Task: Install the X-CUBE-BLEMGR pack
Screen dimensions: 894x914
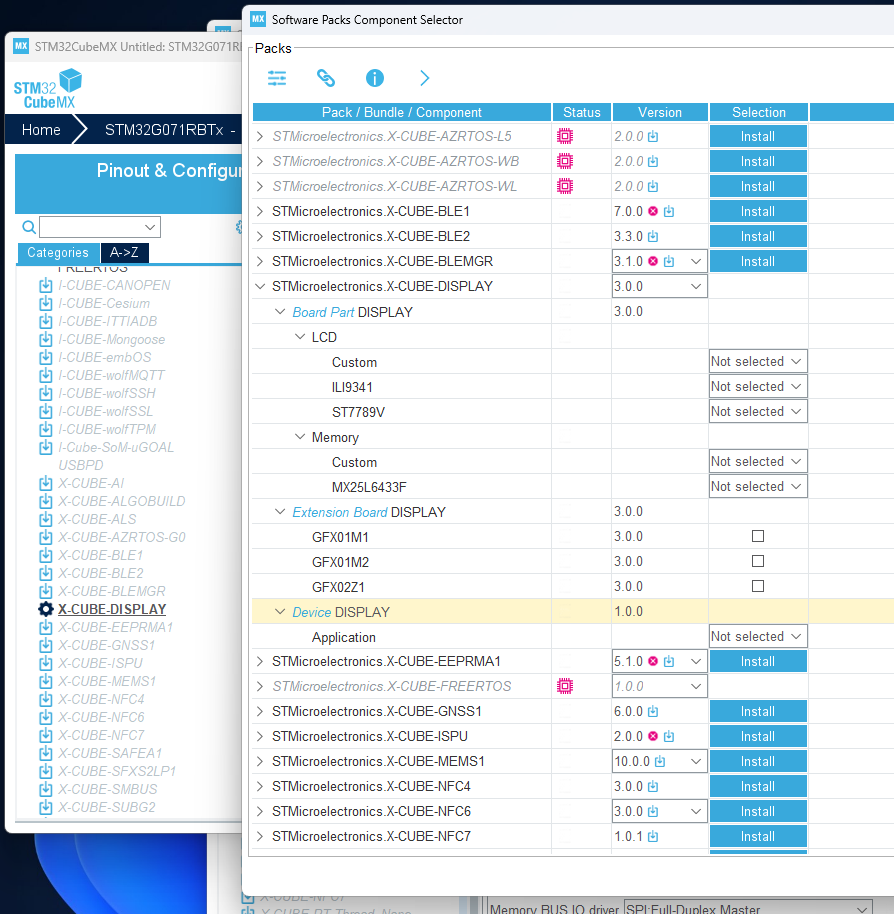Action: point(758,262)
